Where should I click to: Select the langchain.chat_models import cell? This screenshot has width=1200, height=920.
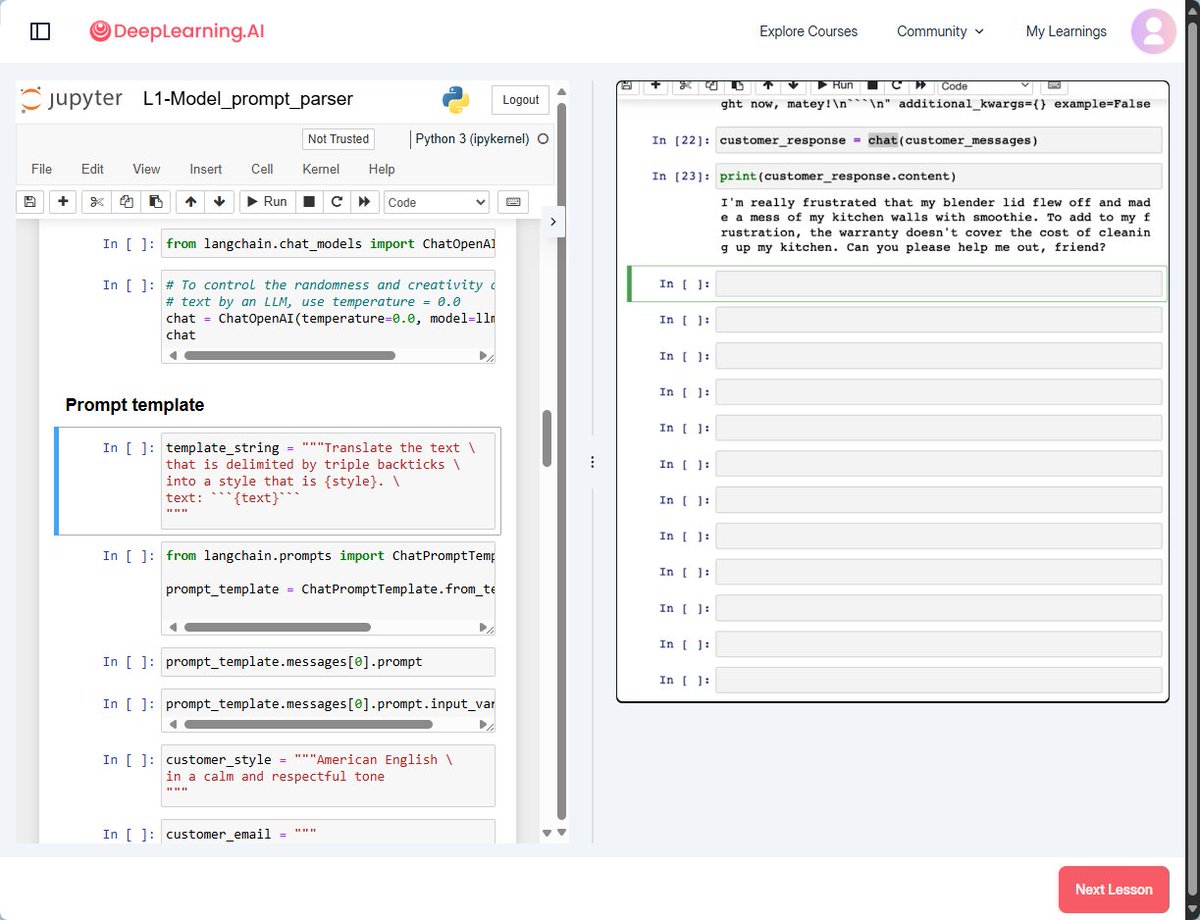[328, 245]
